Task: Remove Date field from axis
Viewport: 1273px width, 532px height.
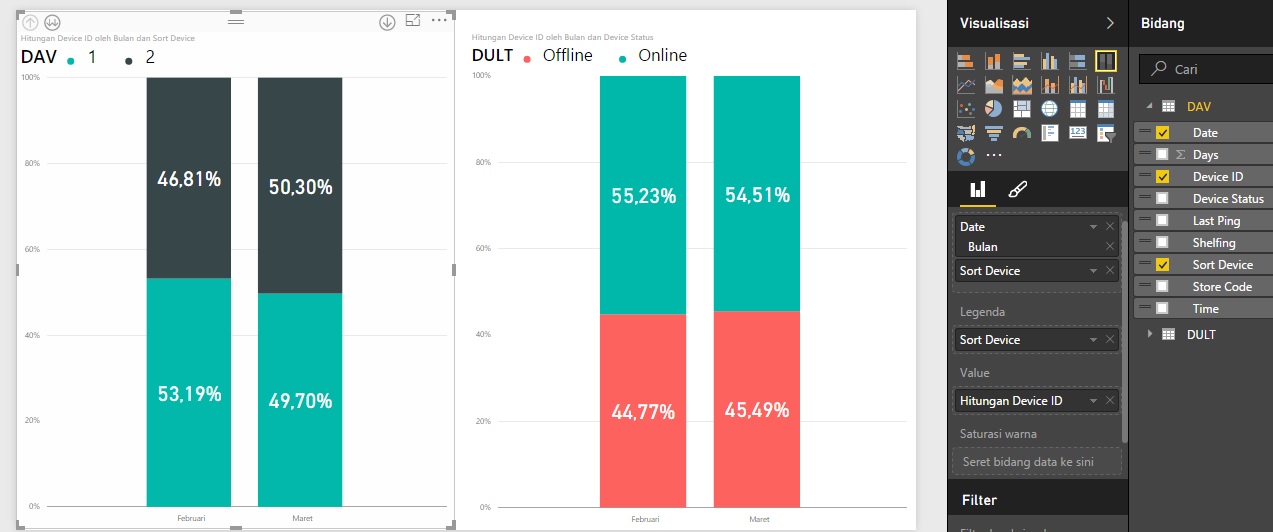Action: click(1109, 227)
